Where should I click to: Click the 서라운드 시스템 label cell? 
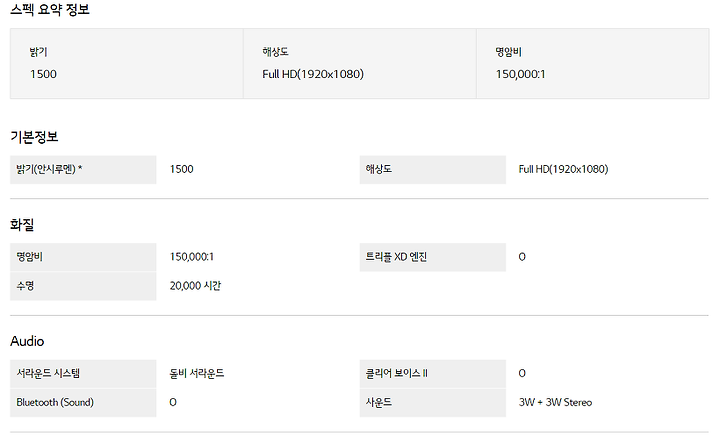click(x=83, y=374)
